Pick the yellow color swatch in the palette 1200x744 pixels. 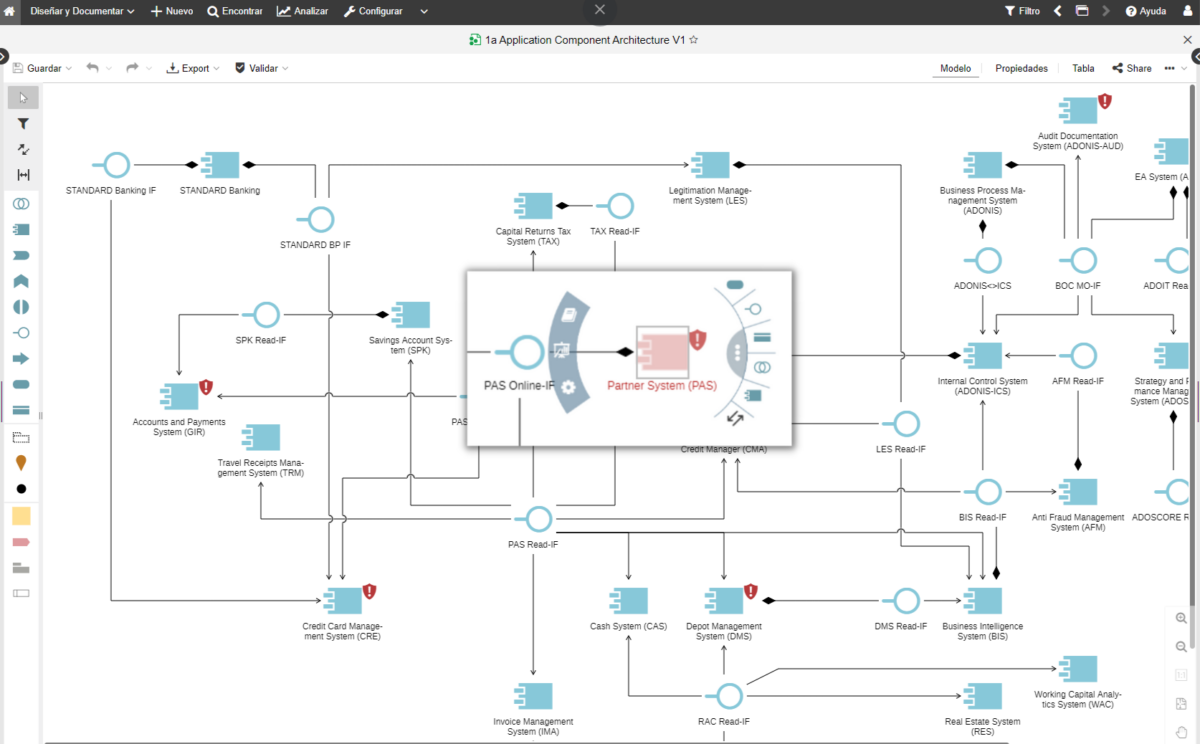point(22,516)
